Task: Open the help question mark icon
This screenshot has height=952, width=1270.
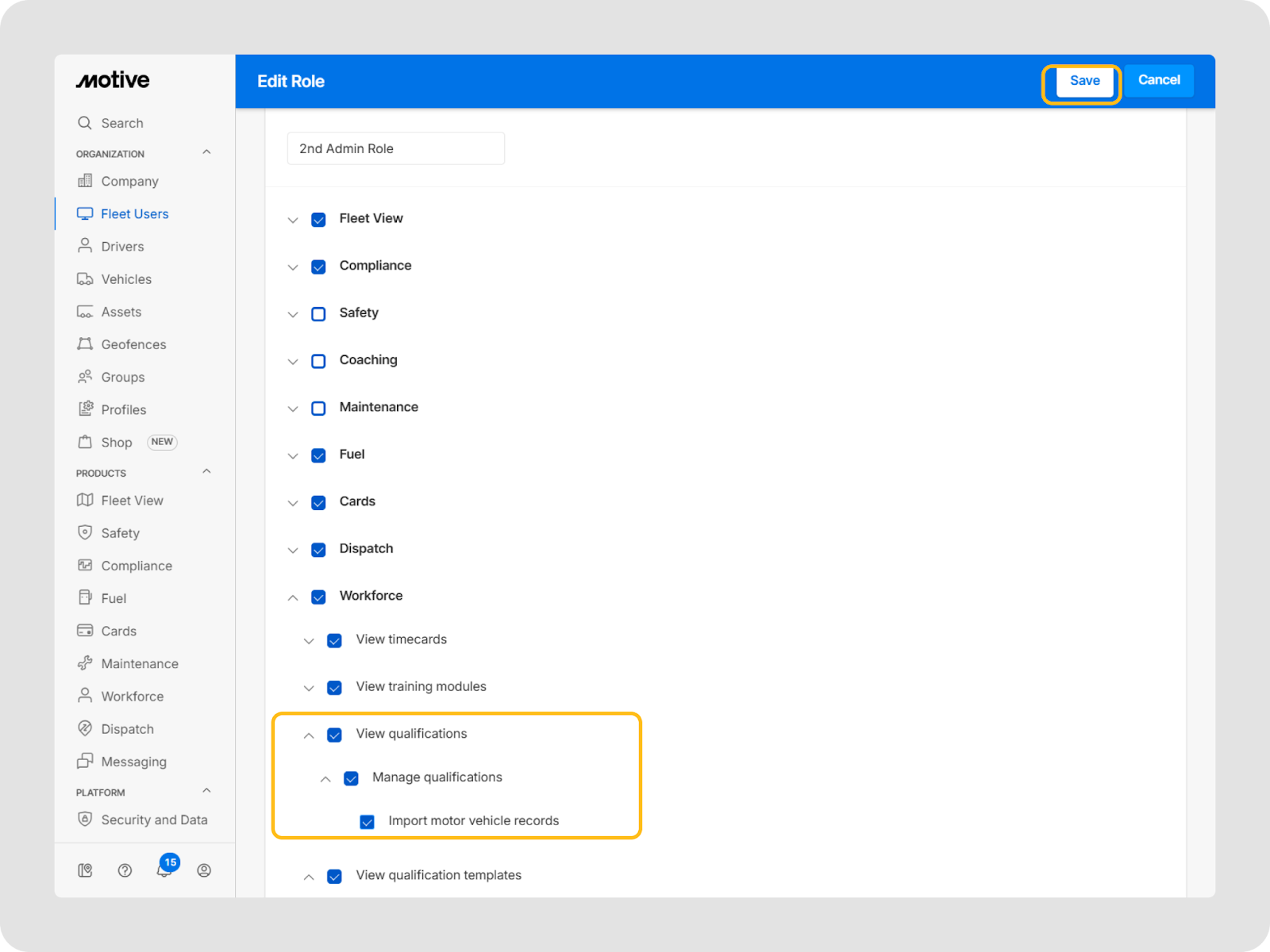Action: click(x=125, y=871)
